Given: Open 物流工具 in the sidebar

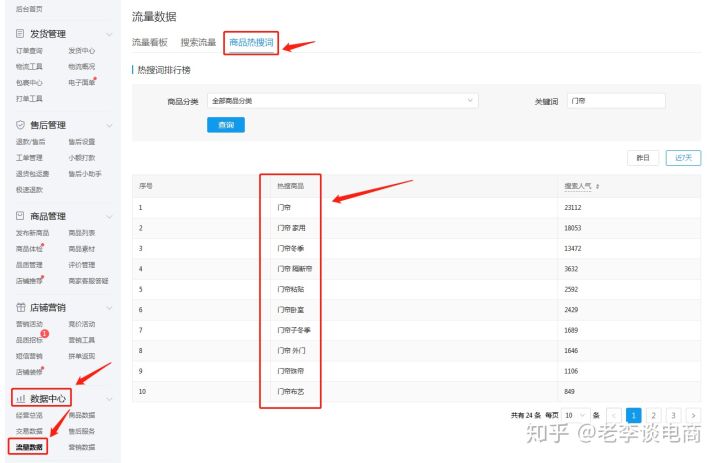Looking at the screenshot, I should coord(29,67).
